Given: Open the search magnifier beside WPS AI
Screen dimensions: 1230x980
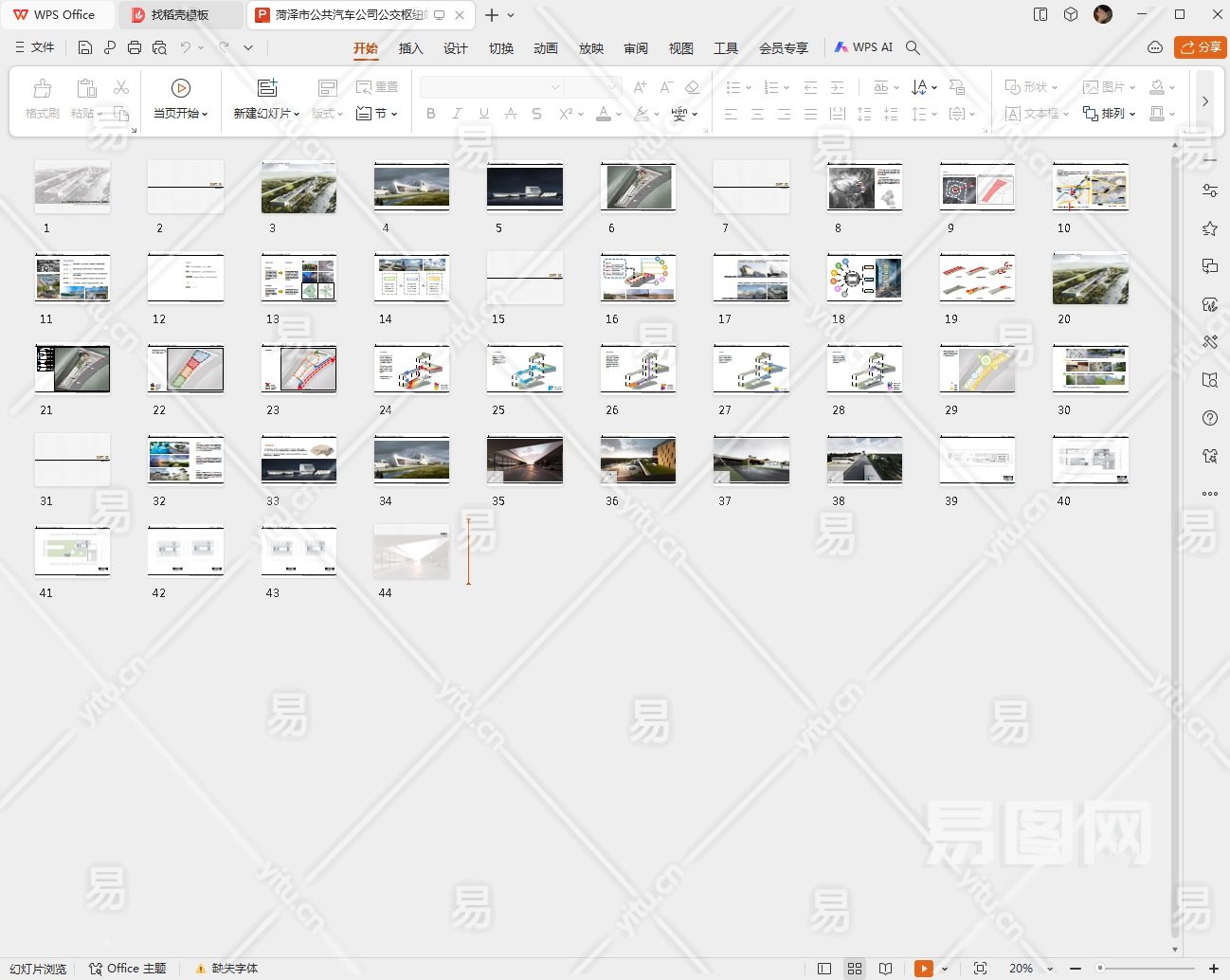Looking at the screenshot, I should pyautogui.click(x=913, y=47).
